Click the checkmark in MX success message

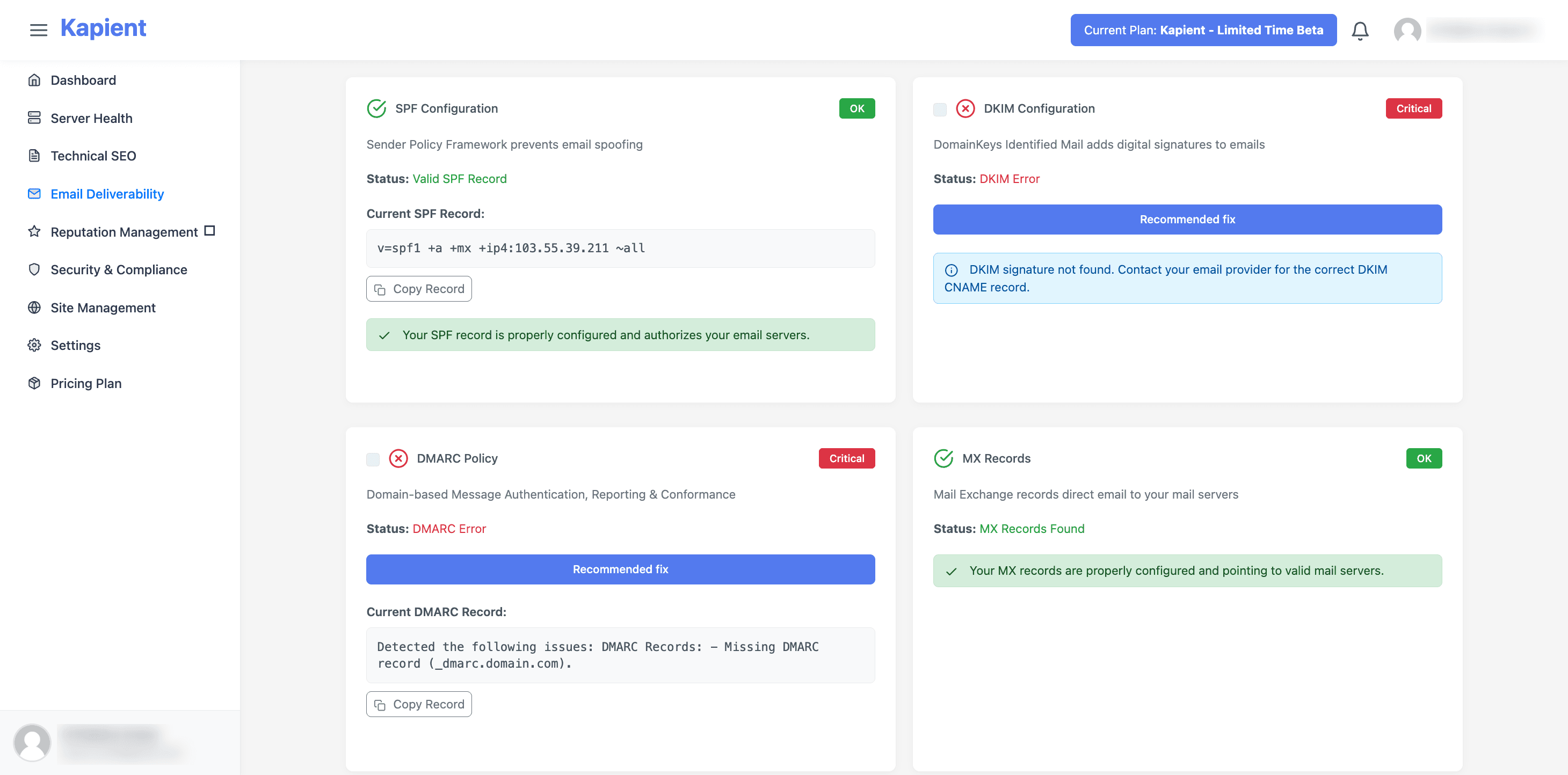[951, 571]
